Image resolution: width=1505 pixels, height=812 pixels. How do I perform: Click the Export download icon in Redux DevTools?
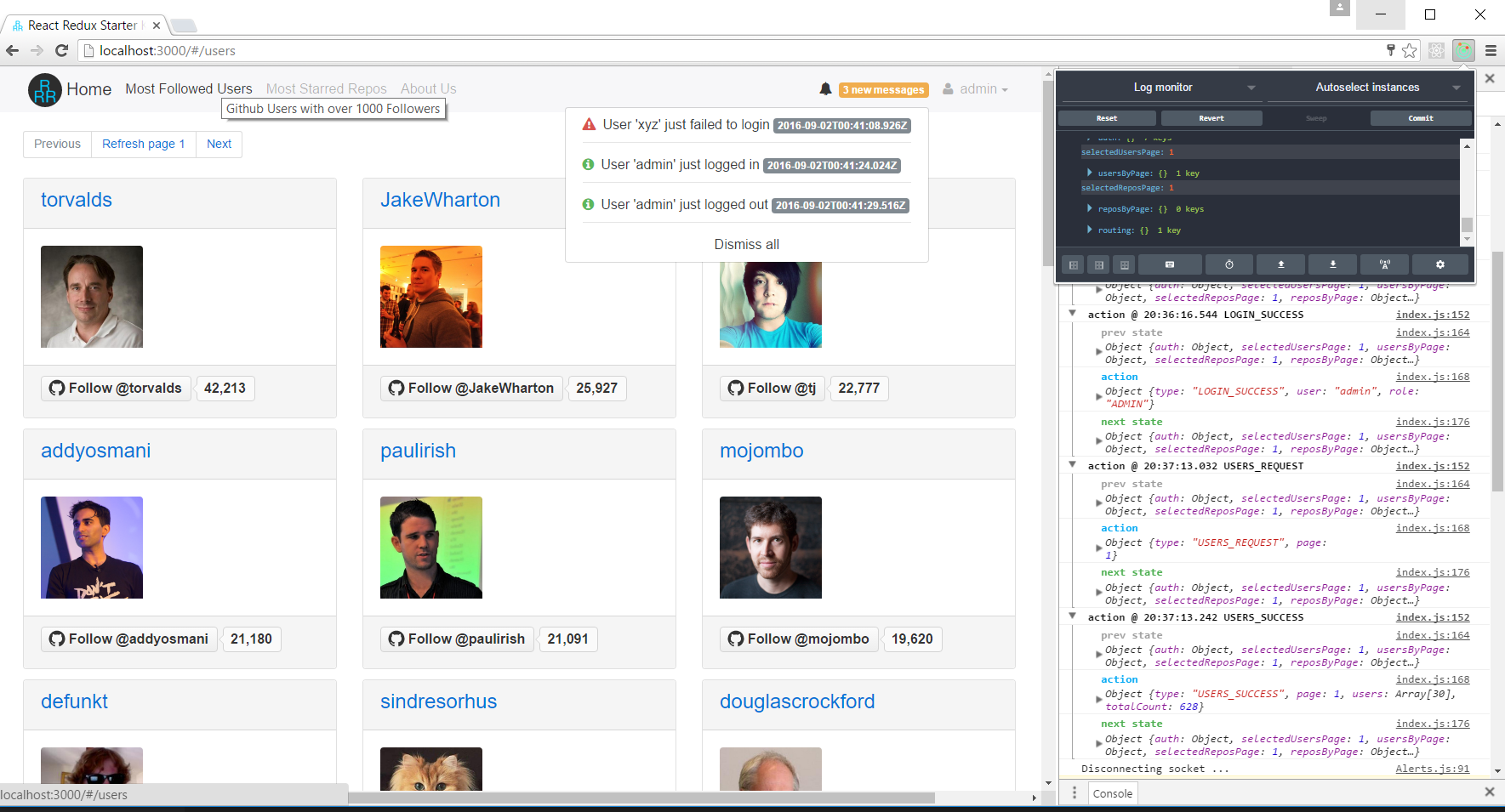[1332, 264]
